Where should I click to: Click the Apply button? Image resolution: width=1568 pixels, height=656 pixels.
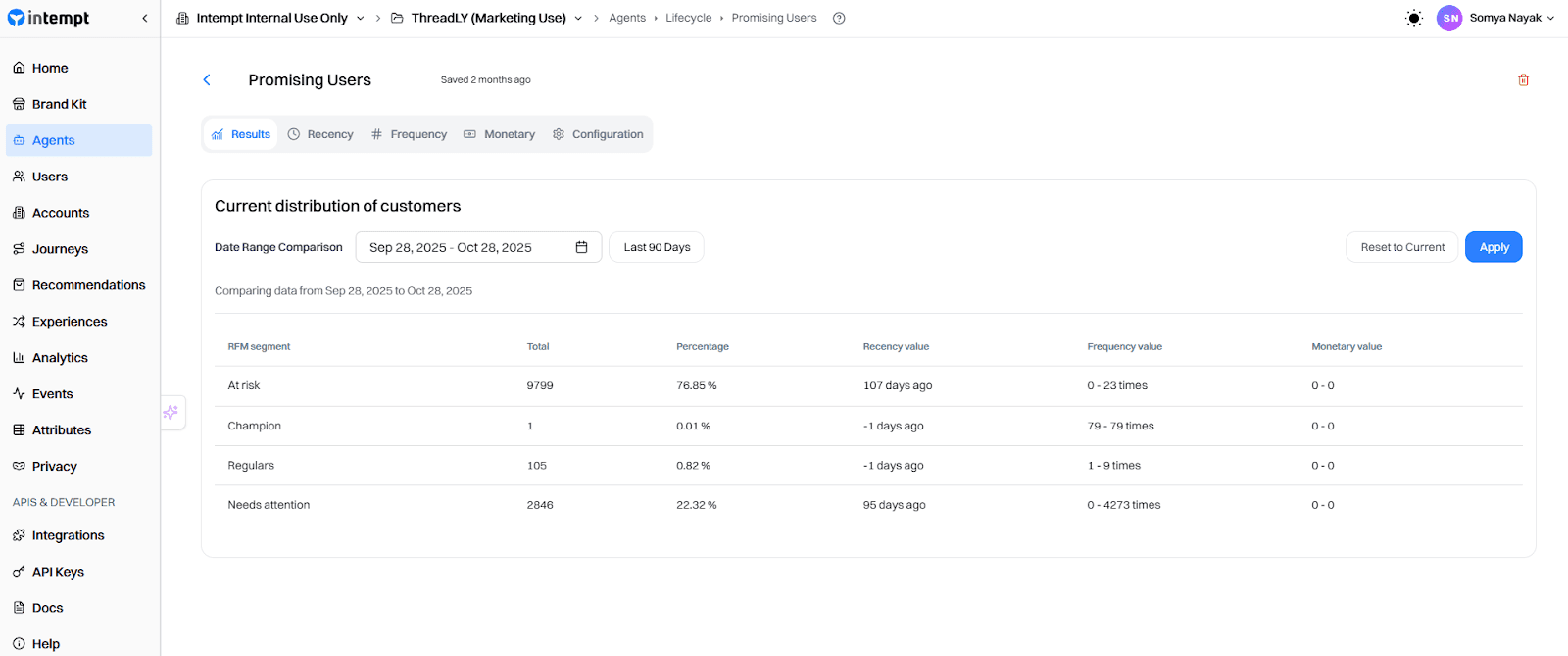click(1494, 247)
